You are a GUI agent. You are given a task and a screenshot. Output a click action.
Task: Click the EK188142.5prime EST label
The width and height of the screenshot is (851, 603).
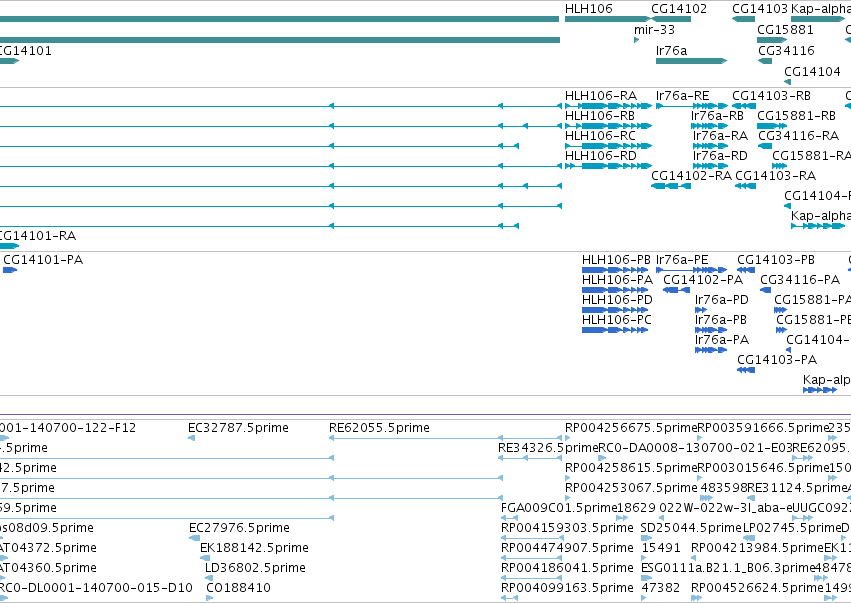point(255,548)
